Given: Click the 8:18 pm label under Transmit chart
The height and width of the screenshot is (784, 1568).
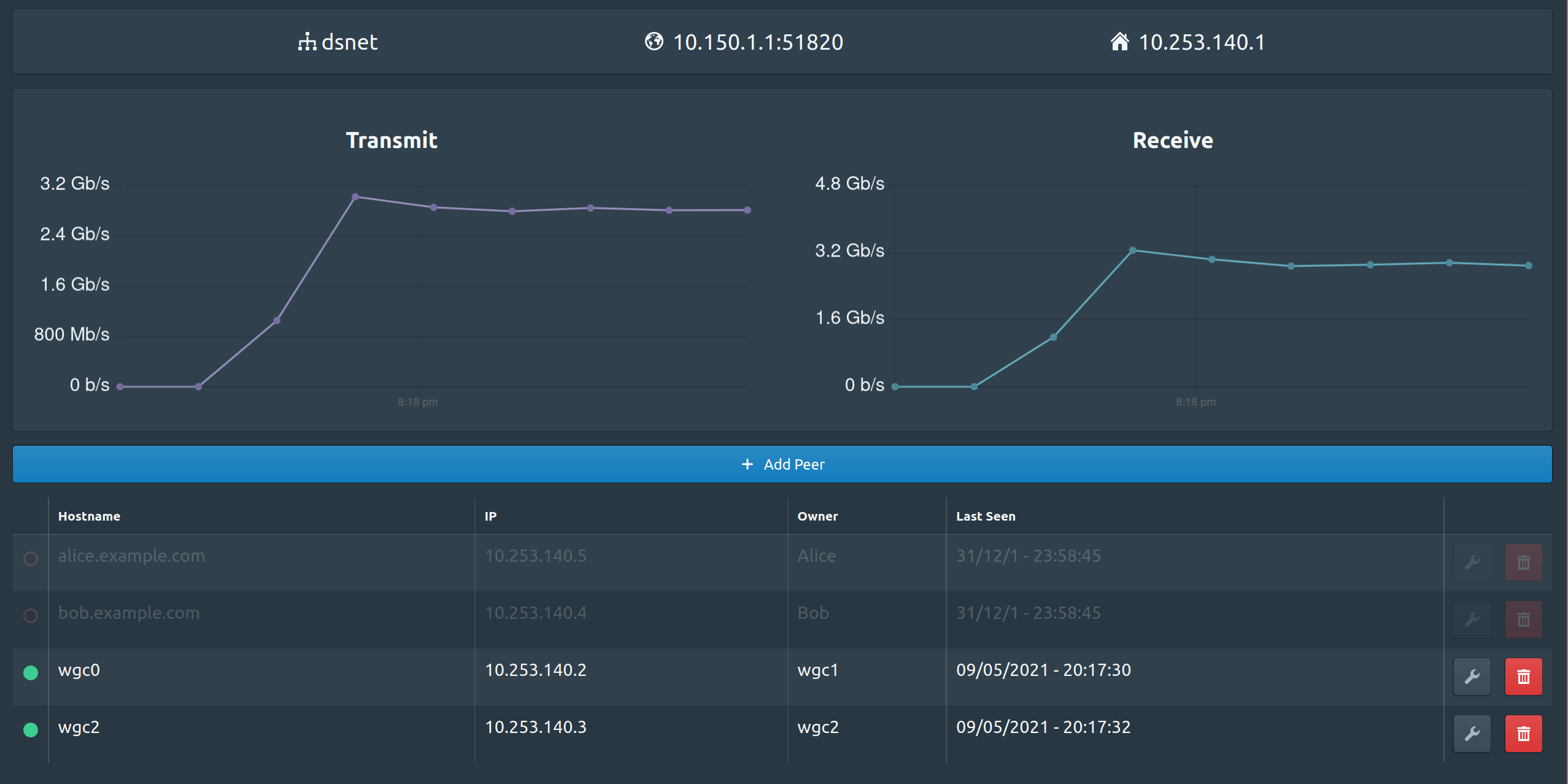Looking at the screenshot, I should coord(418,402).
